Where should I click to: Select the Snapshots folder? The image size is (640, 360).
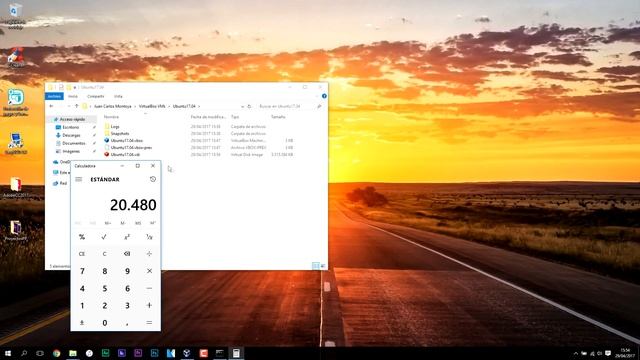click(120, 133)
